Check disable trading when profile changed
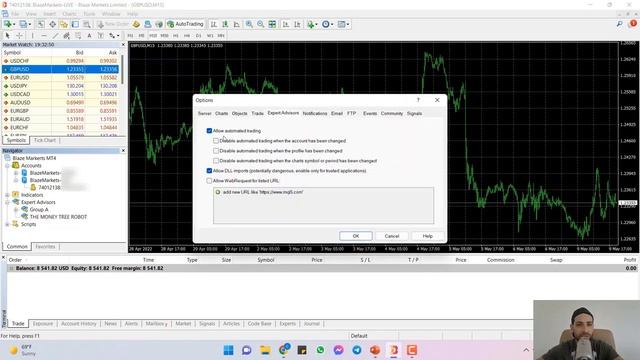The width and height of the screenshot is (640, 360). pos(216,151)
